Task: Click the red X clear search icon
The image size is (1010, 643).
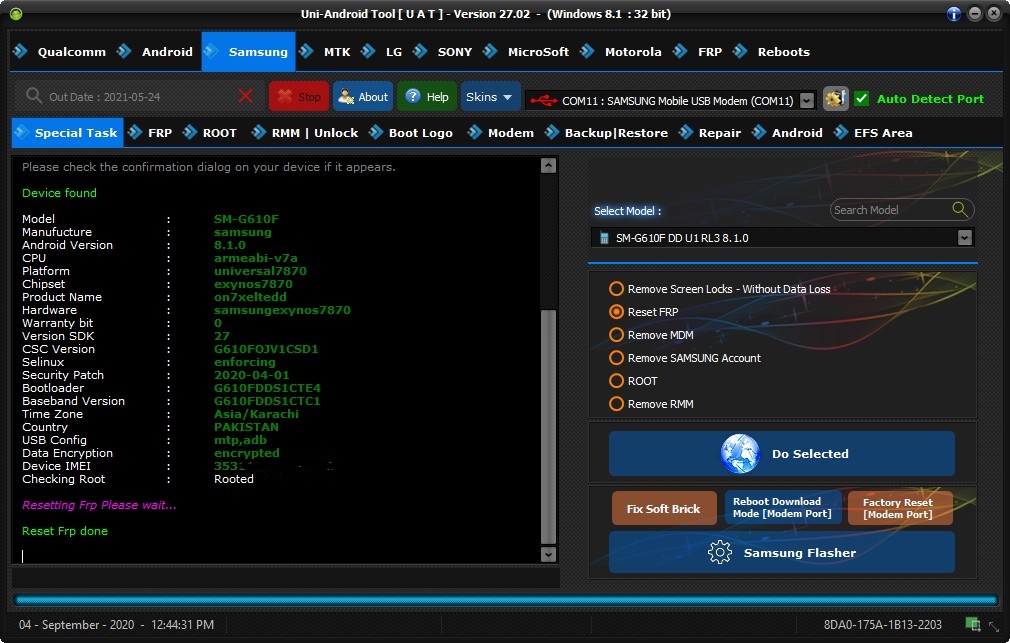Action: pyautogui.click(x=245, y=96)
